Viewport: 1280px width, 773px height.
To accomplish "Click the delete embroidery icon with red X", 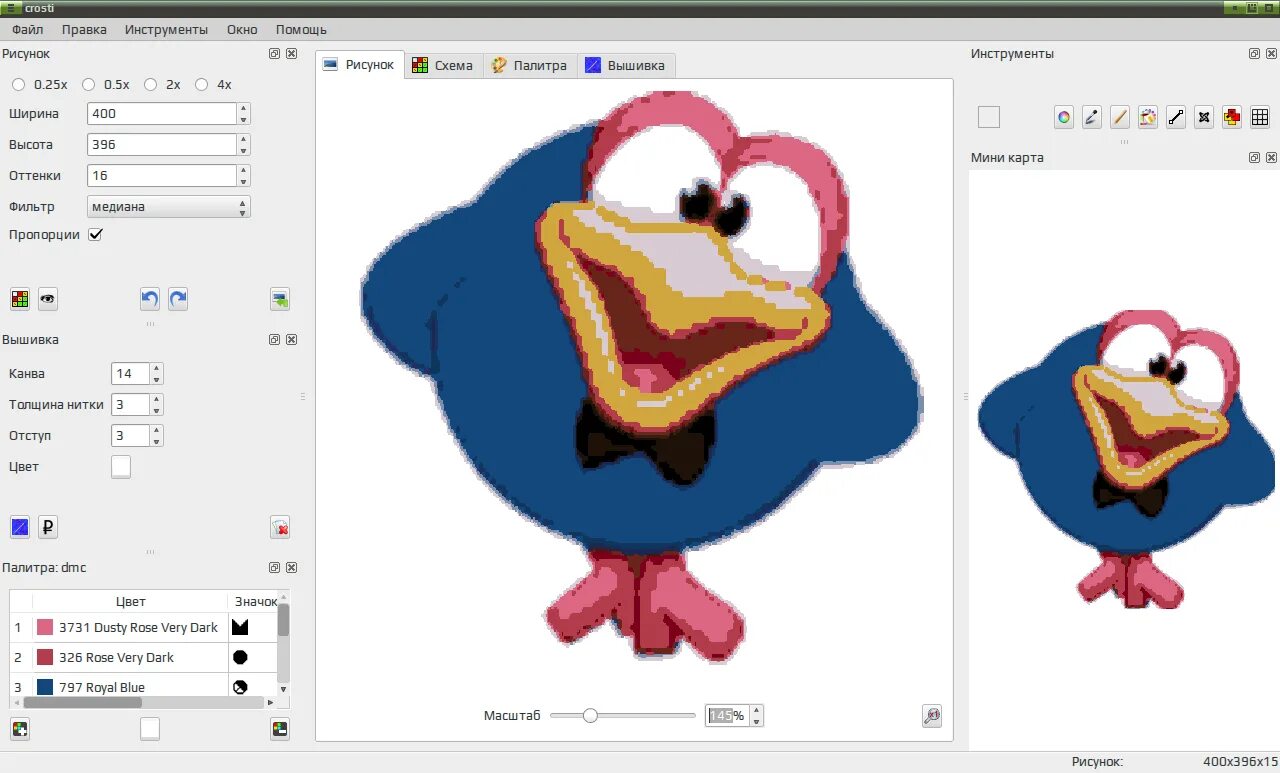I will [280, 527].
